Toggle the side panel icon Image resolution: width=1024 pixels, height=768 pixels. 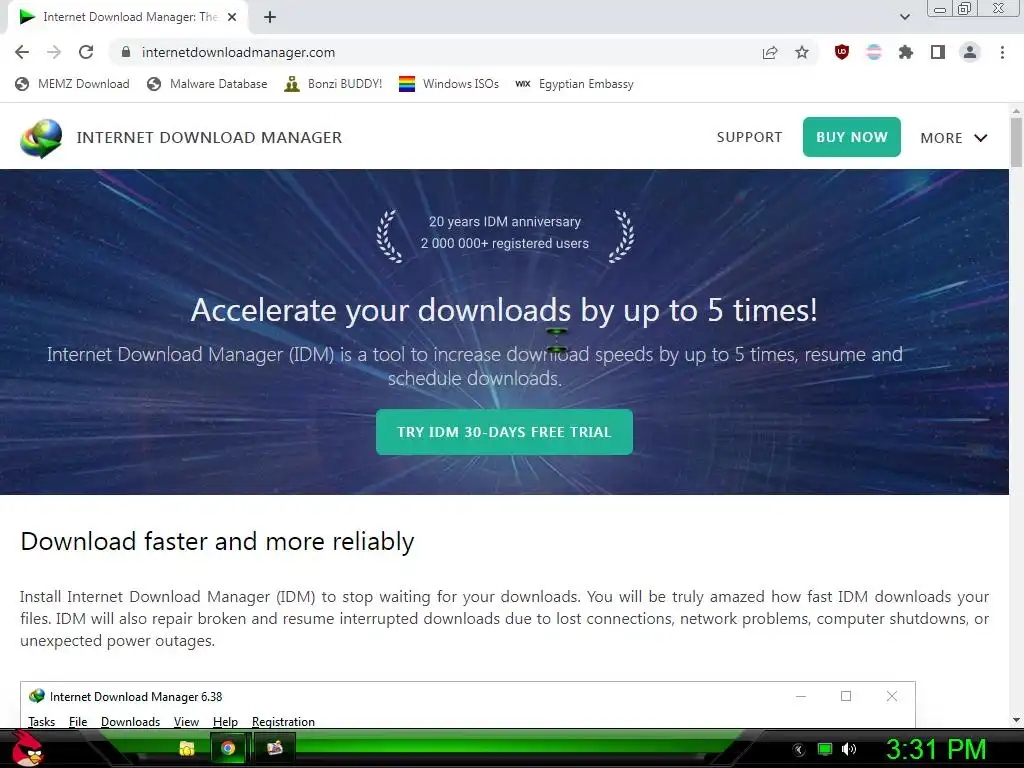938,52
